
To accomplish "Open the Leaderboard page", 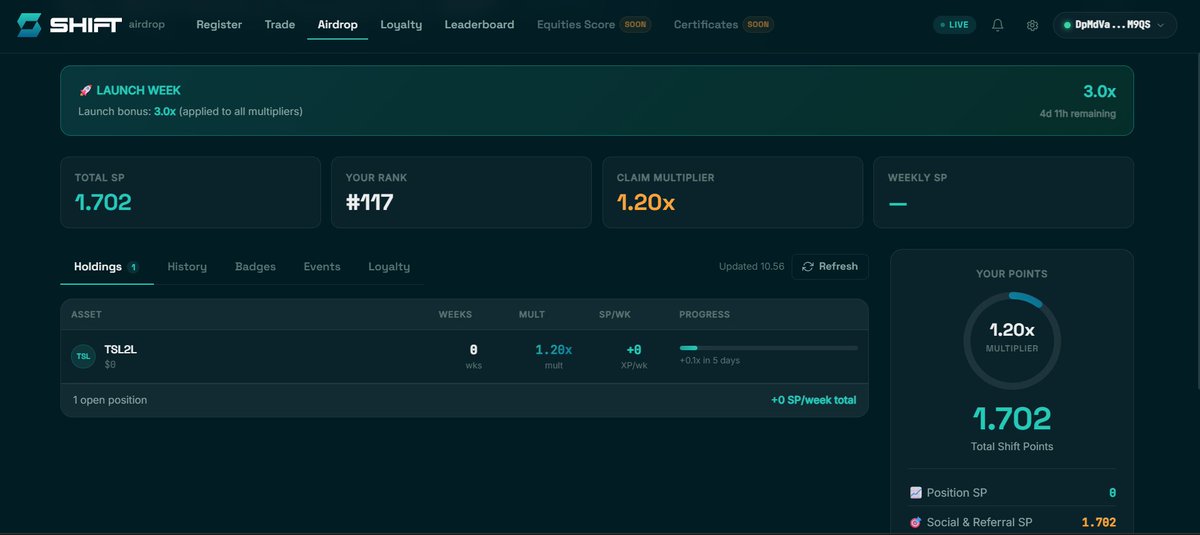I will tap(479, 25).
